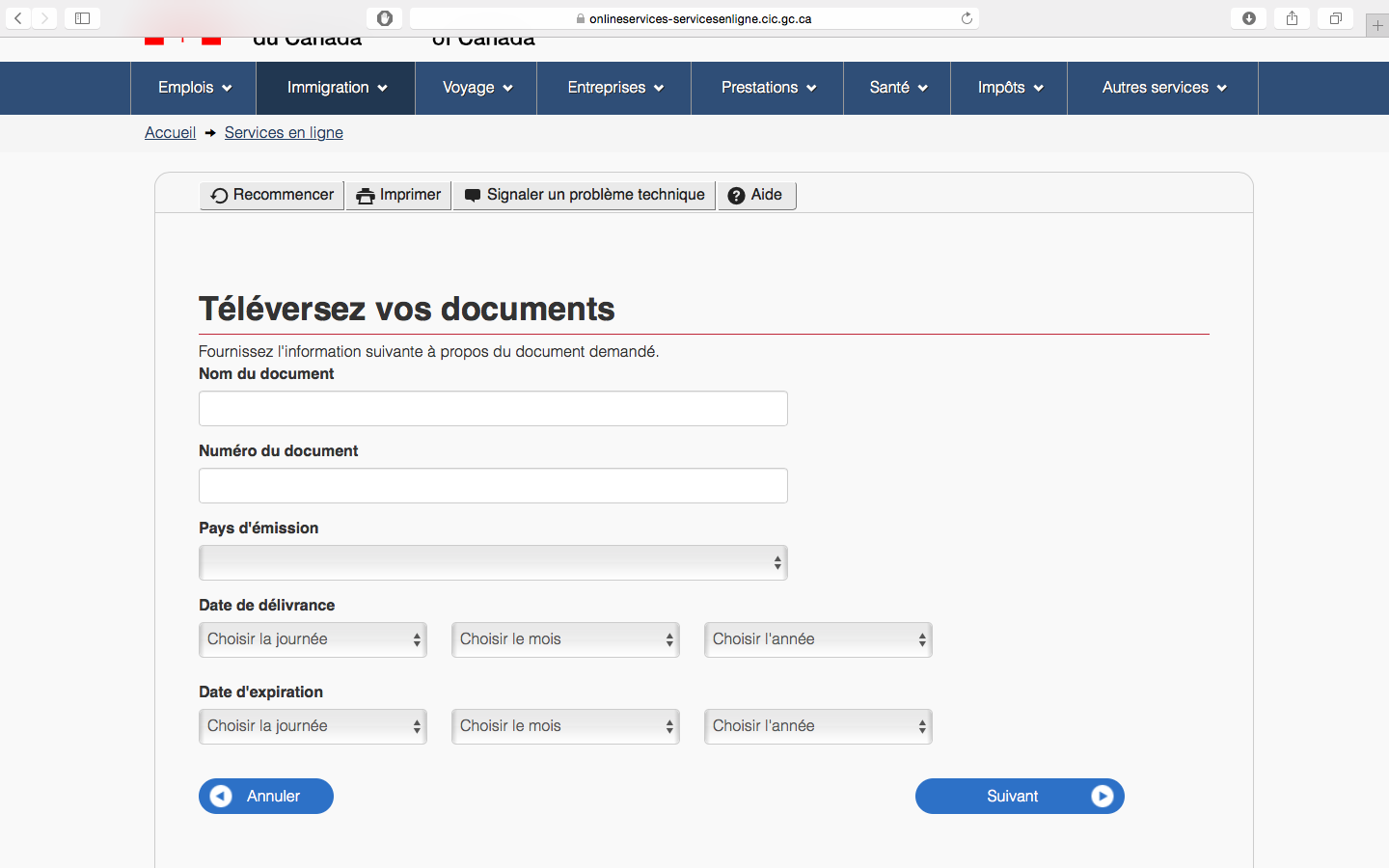This screenshot has width=1389, height=868.
Task: Go back using the browser back arrow
Action: pos(18,18)
